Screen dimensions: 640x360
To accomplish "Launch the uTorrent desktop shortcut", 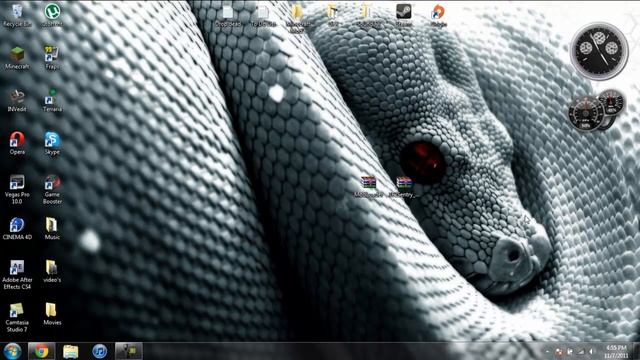I will (x=52, y=15).
